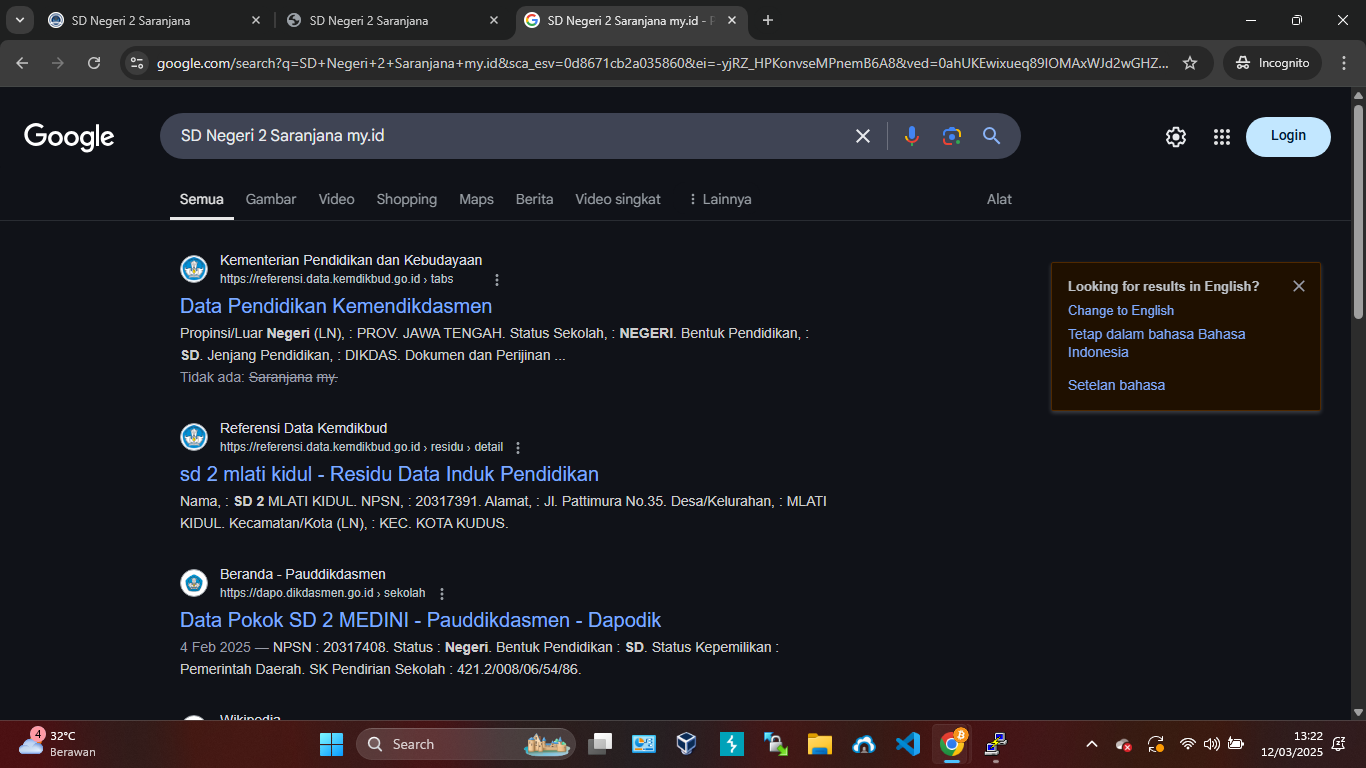This screenshot has width=1366, height=768.
Task: Switch to Maps results tab
Action: pyautogui.click(x=476, y=199)
